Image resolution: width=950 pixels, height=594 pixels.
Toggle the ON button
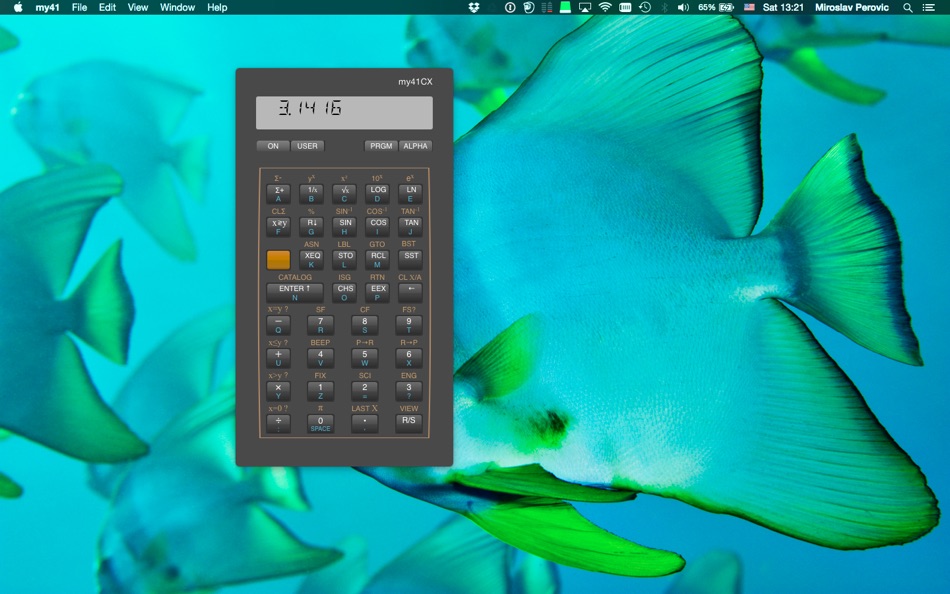(x=273, y=146)
